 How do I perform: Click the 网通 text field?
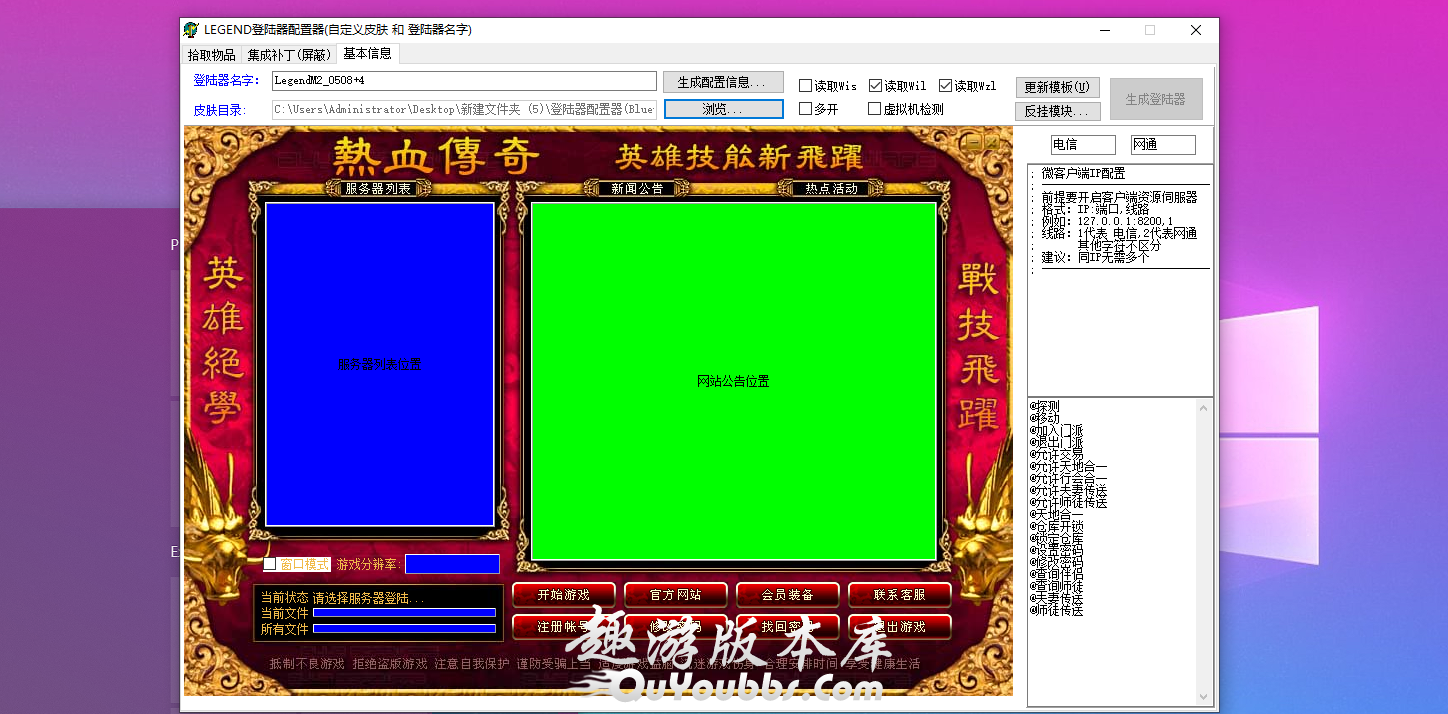coord(1163,145)
